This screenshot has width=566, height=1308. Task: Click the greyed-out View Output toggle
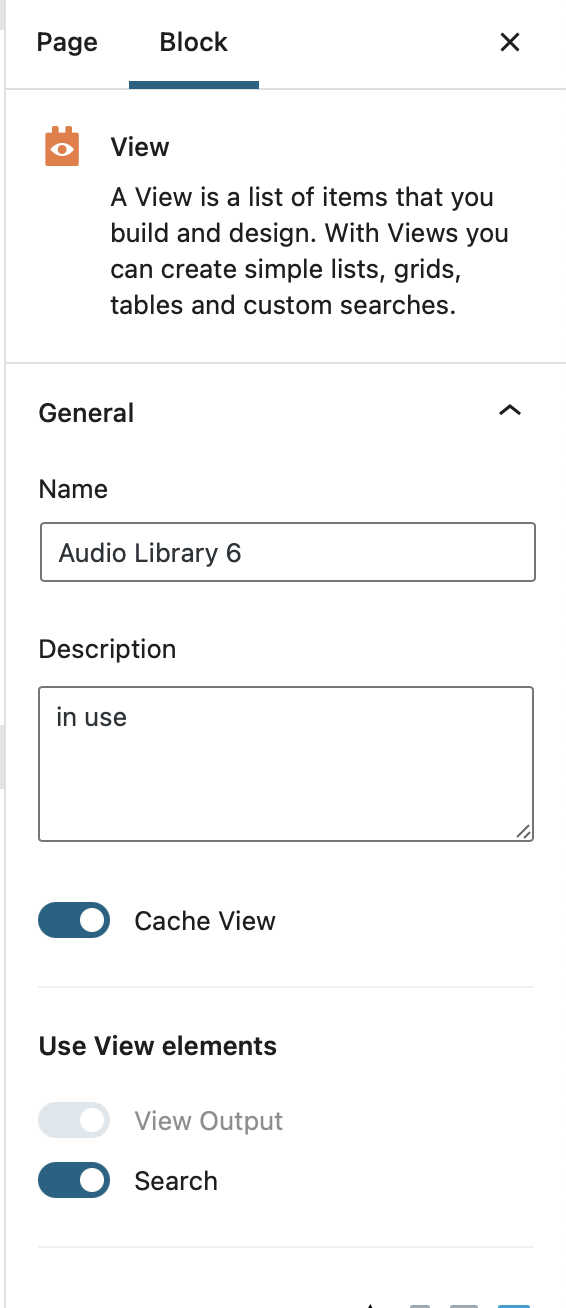[74, 1121]
